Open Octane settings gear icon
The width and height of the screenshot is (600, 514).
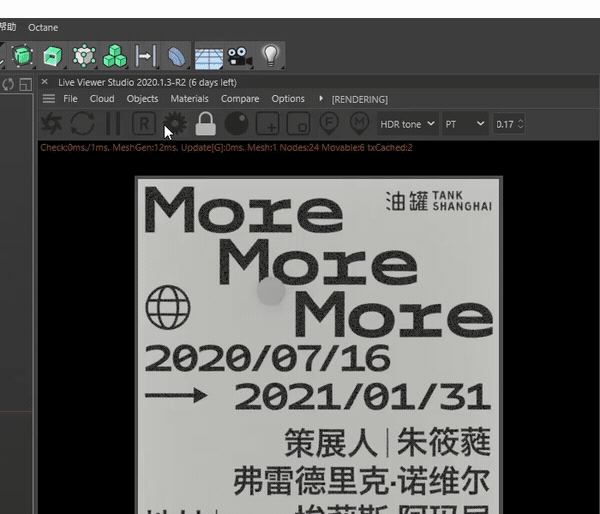coord(175,123)
